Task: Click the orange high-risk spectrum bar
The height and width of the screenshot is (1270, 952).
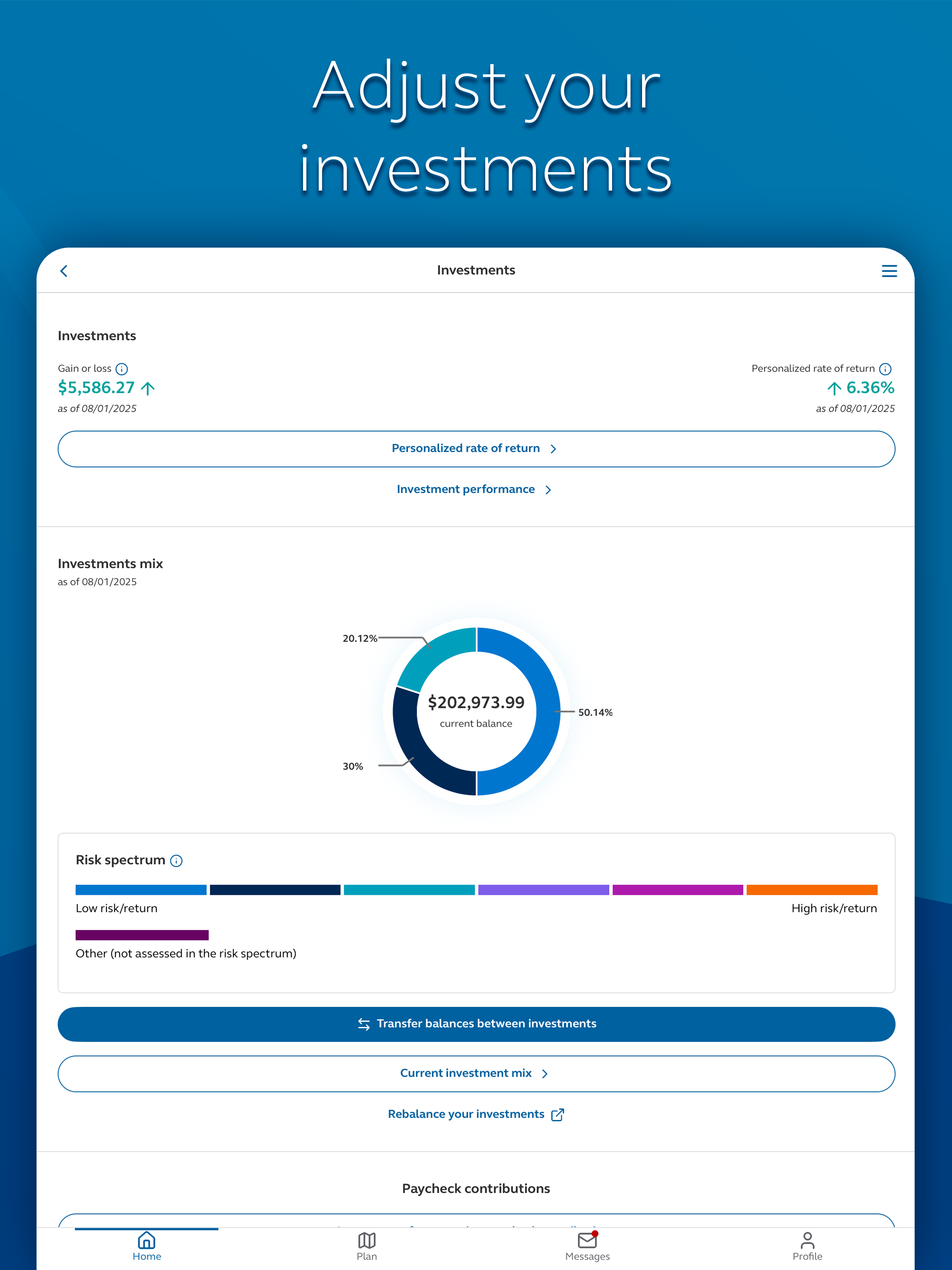Action: (812, 890)
